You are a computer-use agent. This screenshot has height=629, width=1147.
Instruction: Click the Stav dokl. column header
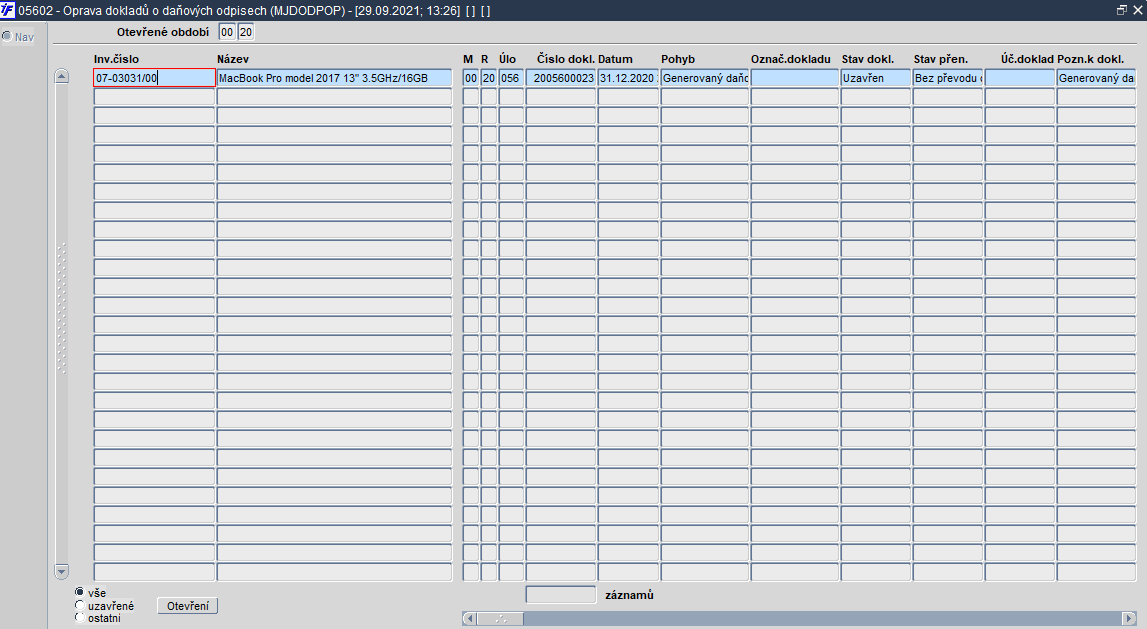pyautogui.click(x=868, y=59)
